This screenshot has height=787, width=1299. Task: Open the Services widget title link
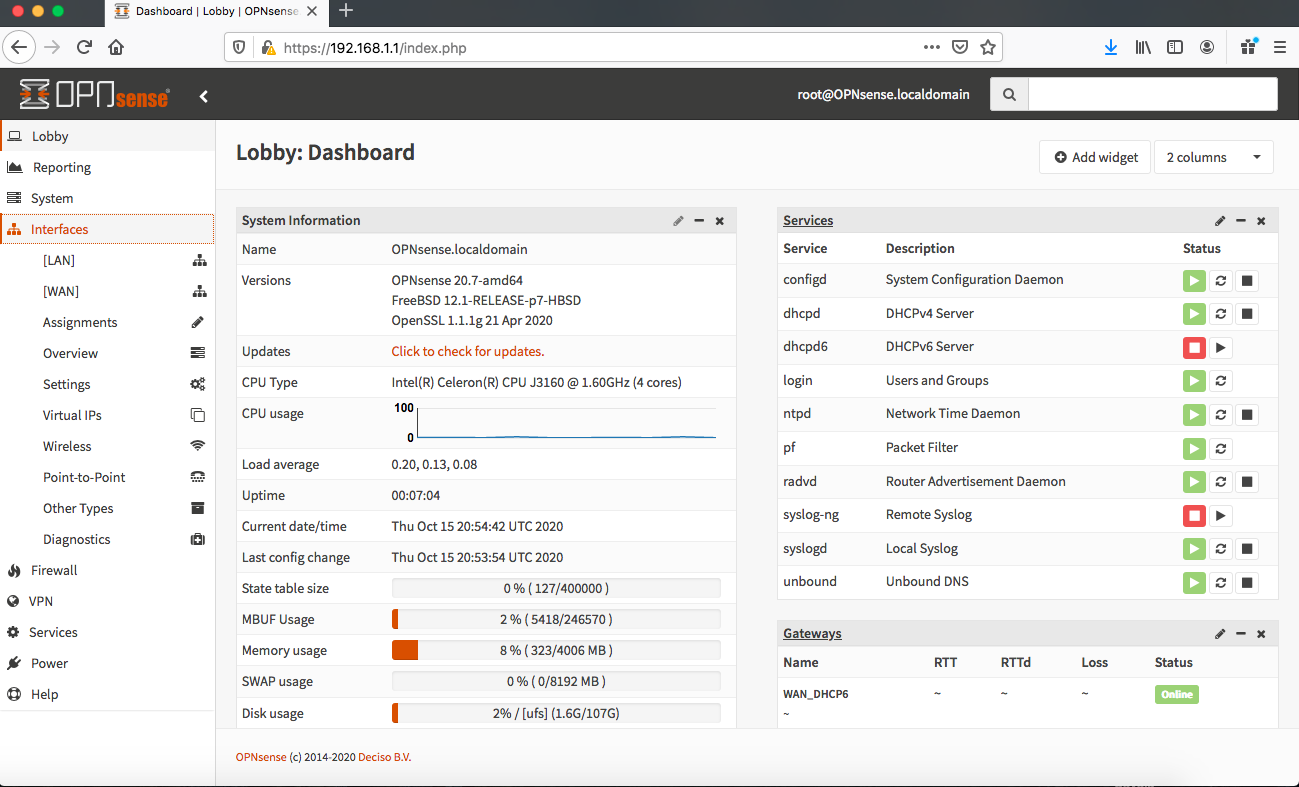(808, 221)
